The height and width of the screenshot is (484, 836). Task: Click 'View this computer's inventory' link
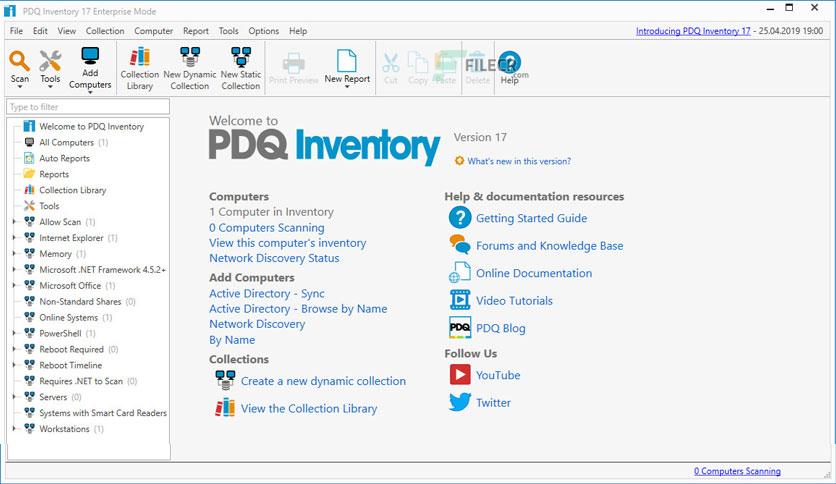(x=288, y=243)
